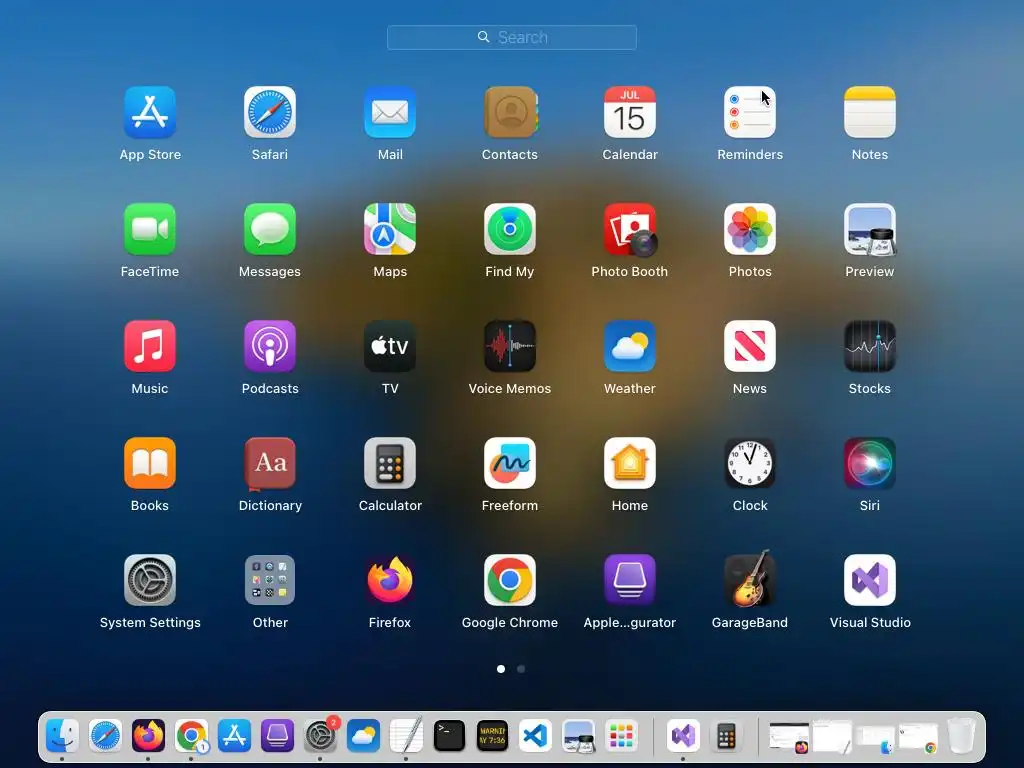Image resolution: width=1024 pixels, height=768 pixels.
Task: Open the Books app
Action: 150,463
